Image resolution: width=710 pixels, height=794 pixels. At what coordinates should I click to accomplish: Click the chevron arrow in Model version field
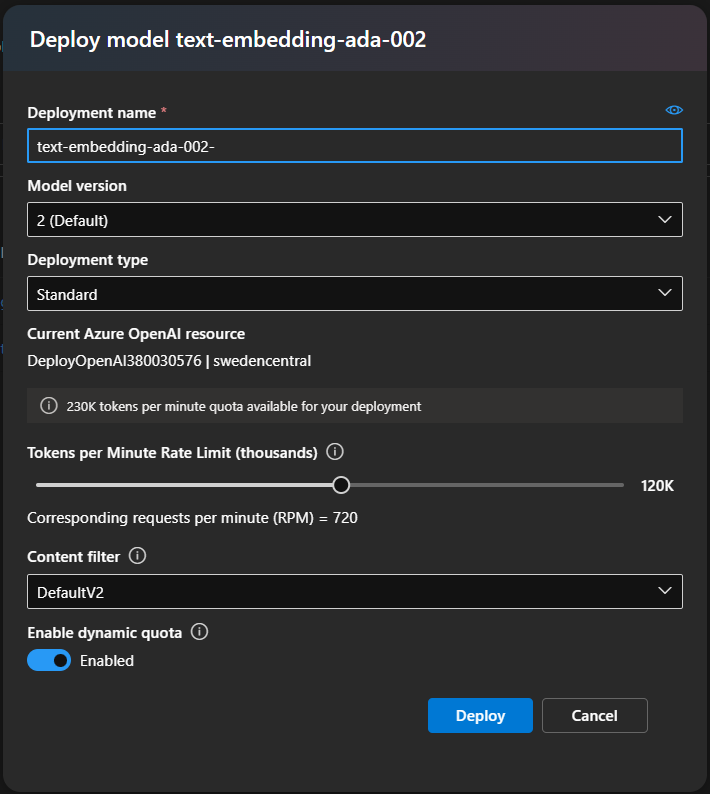coord(664,220)
